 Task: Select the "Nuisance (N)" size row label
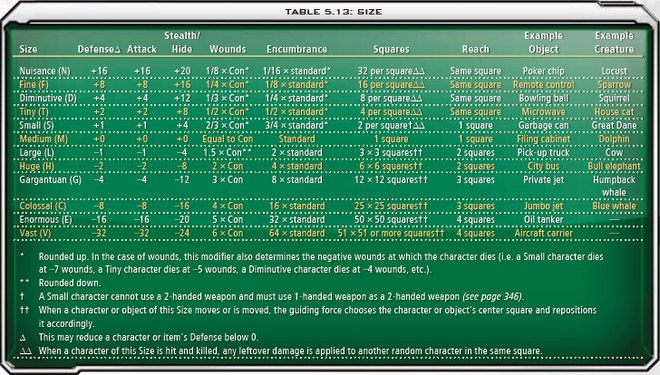tap(45, 71)
